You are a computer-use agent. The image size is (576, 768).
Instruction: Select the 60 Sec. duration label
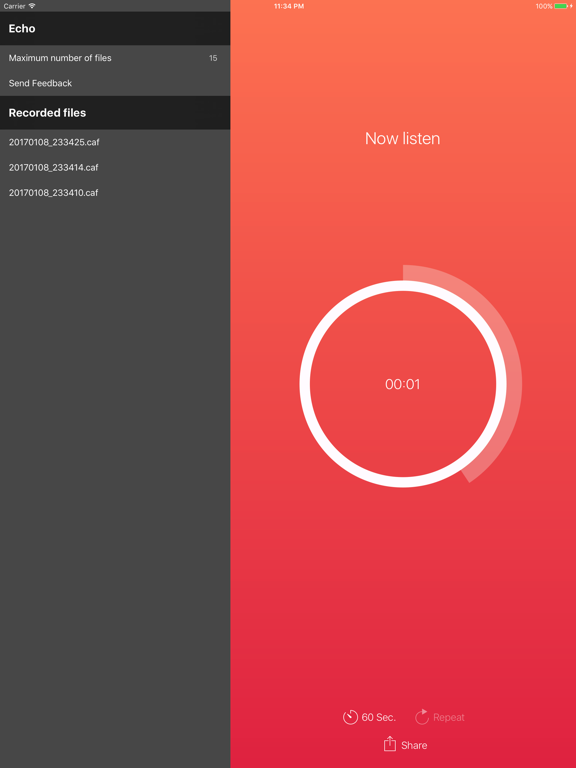[379, 718]
